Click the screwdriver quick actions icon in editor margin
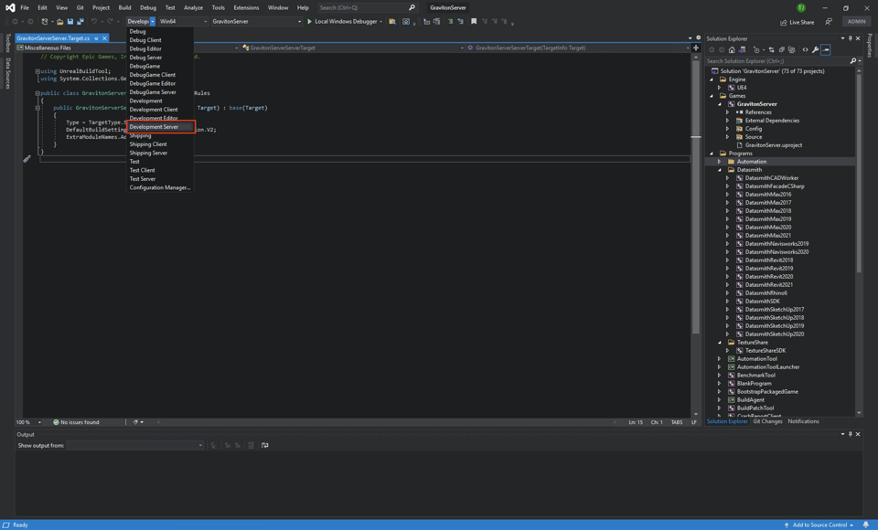This screenshot has width=879, height=531. pos(26,159)
